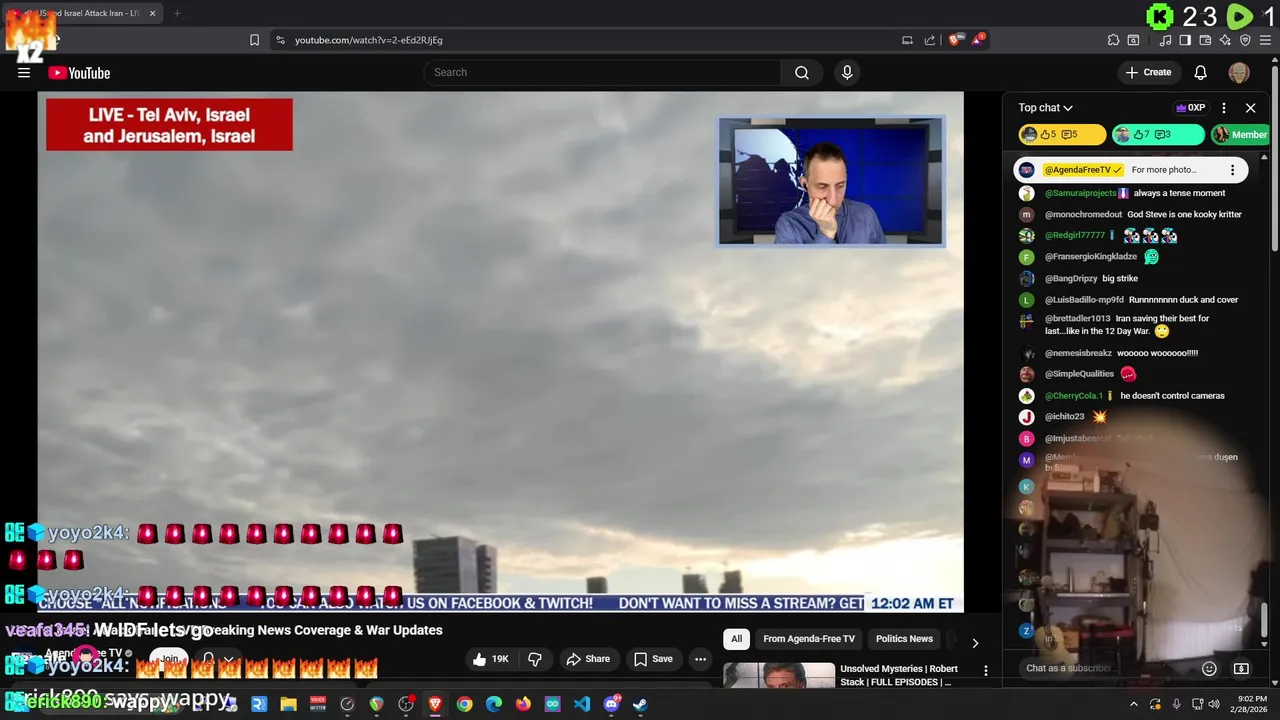Go to the YouTube home logo

click(79, 73)
